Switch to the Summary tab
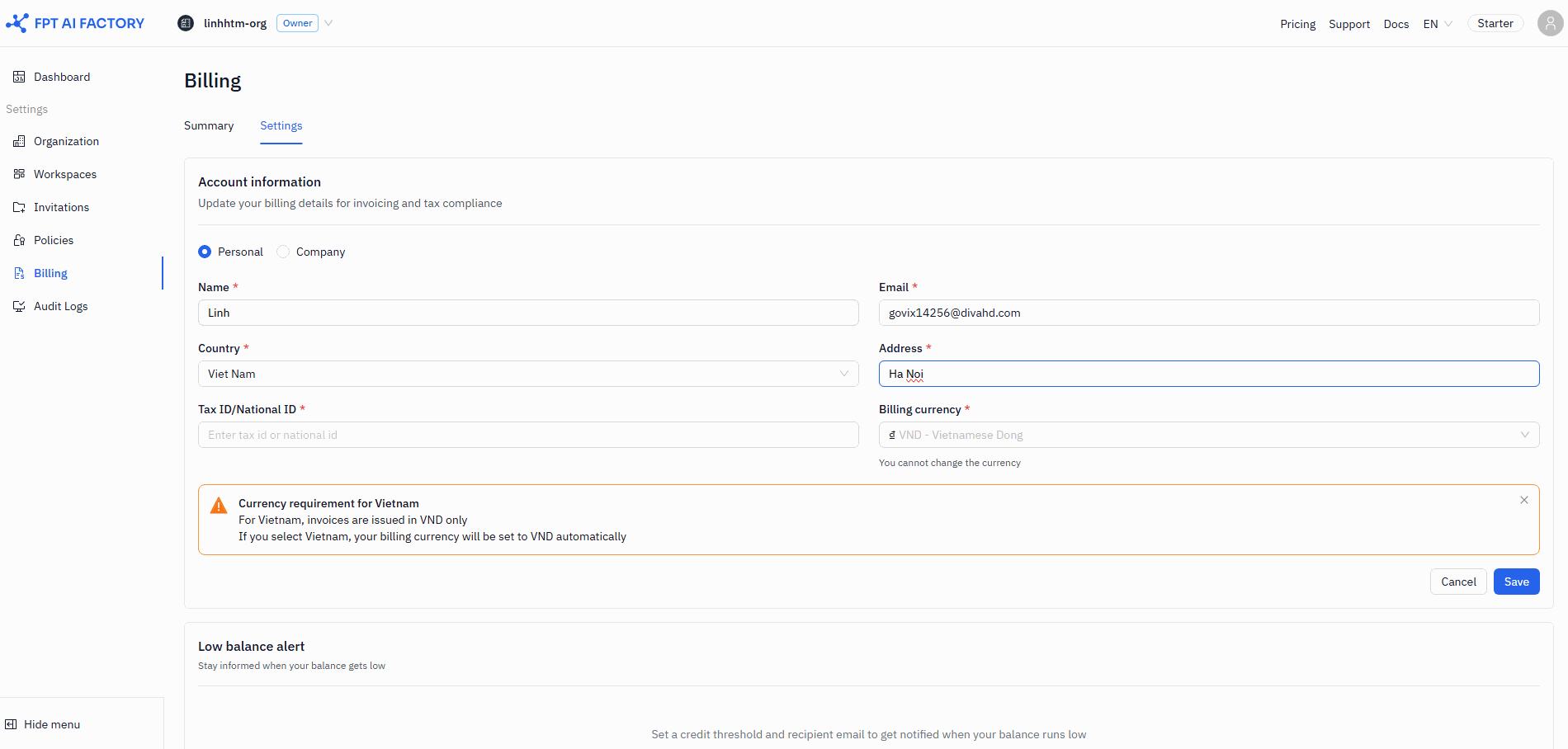The image size is (1568, 749). (209, 125)
